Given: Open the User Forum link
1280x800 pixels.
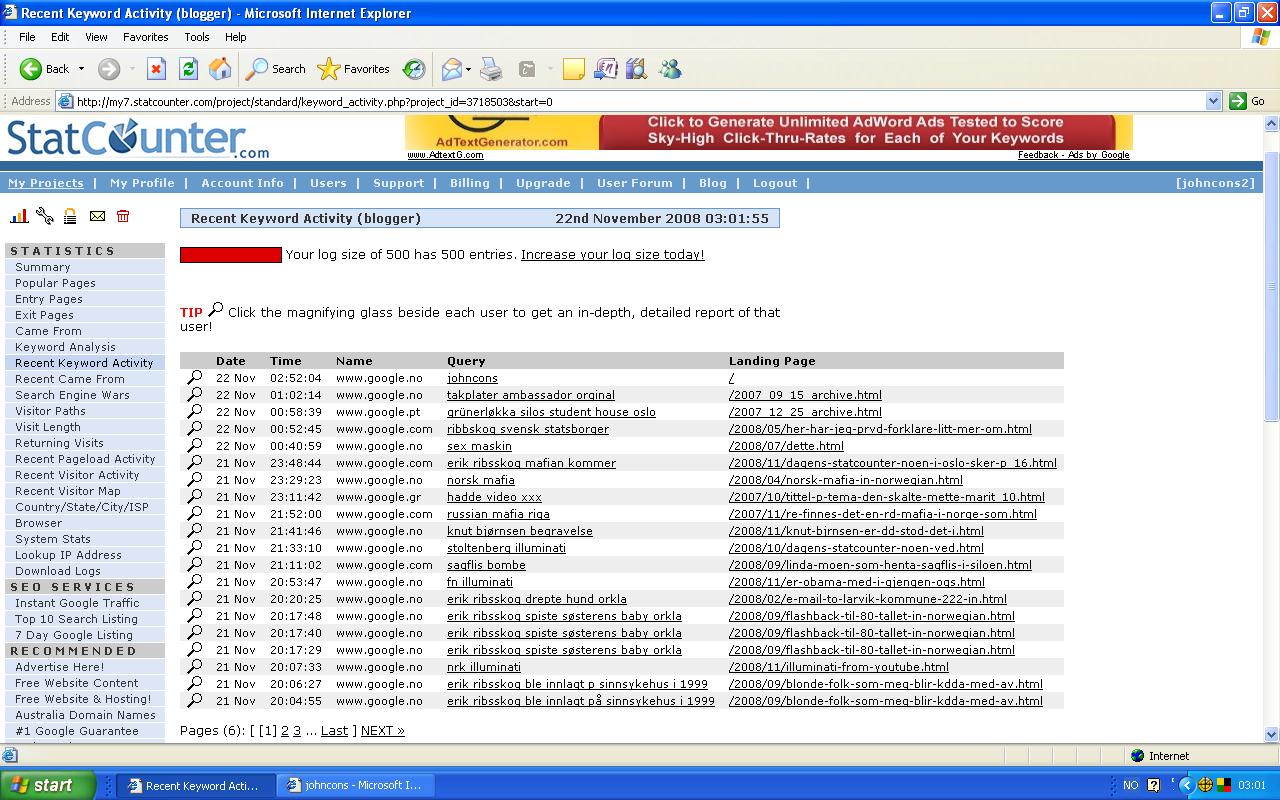Looking at the screenshot, I should tap(635, 183).
